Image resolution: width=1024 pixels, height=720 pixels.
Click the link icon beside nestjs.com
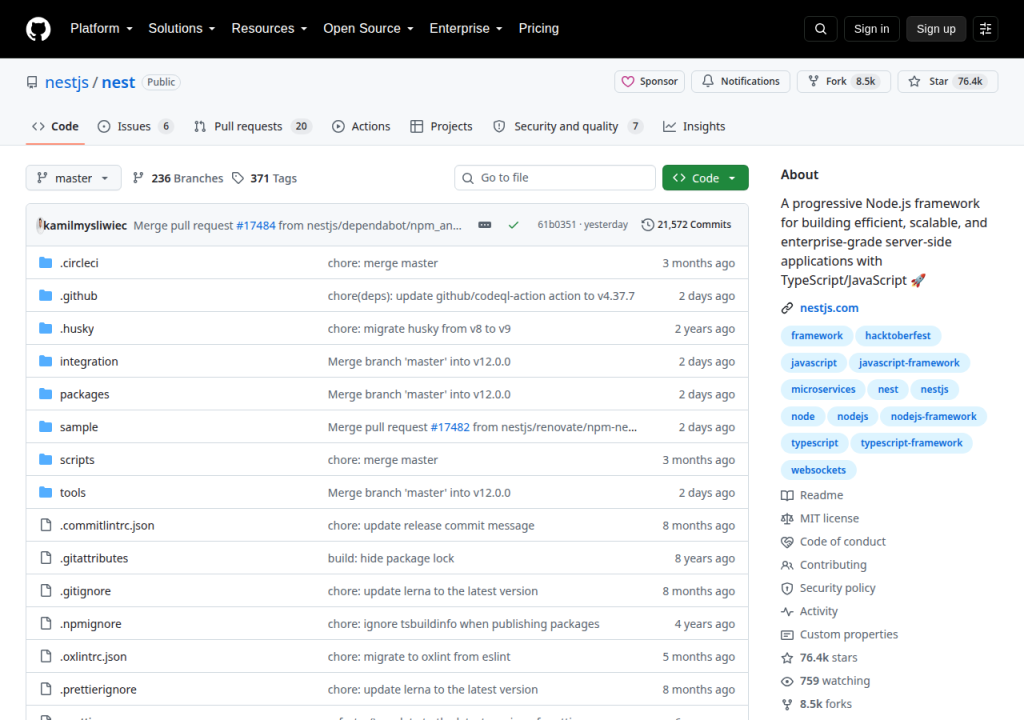pos(787,308)
